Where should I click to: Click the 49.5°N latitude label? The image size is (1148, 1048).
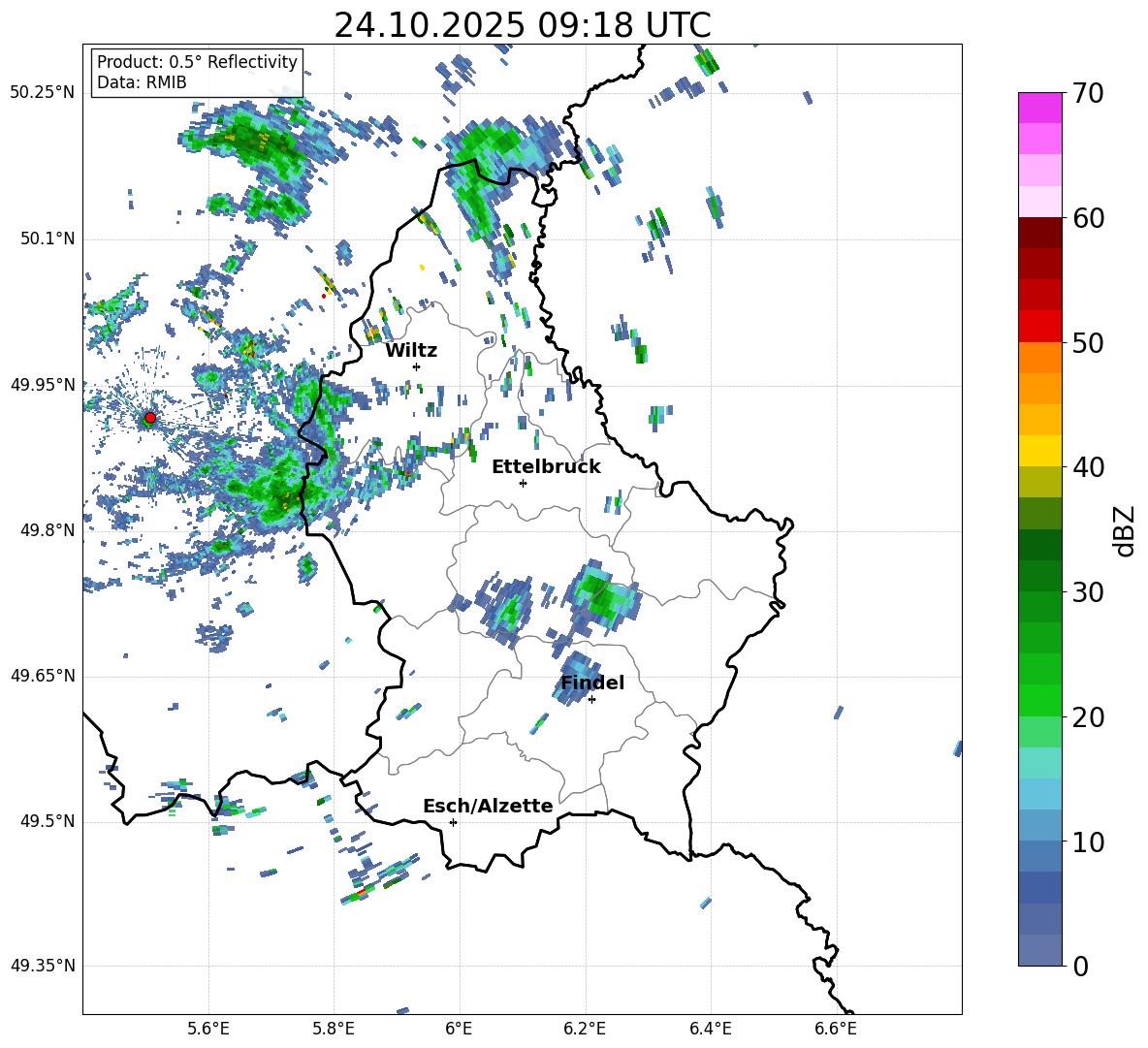click(x=47, y=821)
